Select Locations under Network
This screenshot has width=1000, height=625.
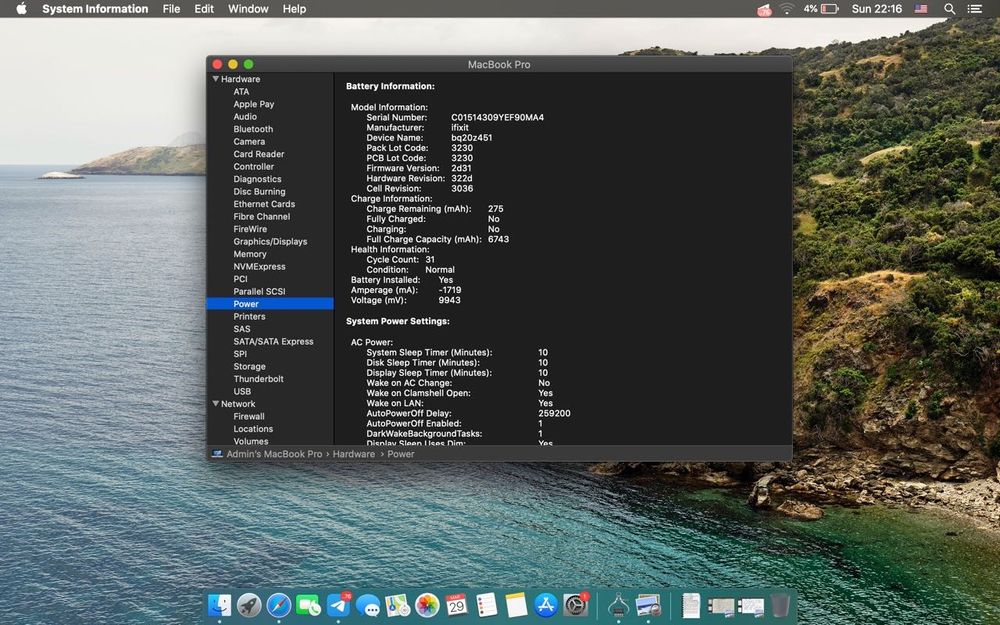pos(253,429)
